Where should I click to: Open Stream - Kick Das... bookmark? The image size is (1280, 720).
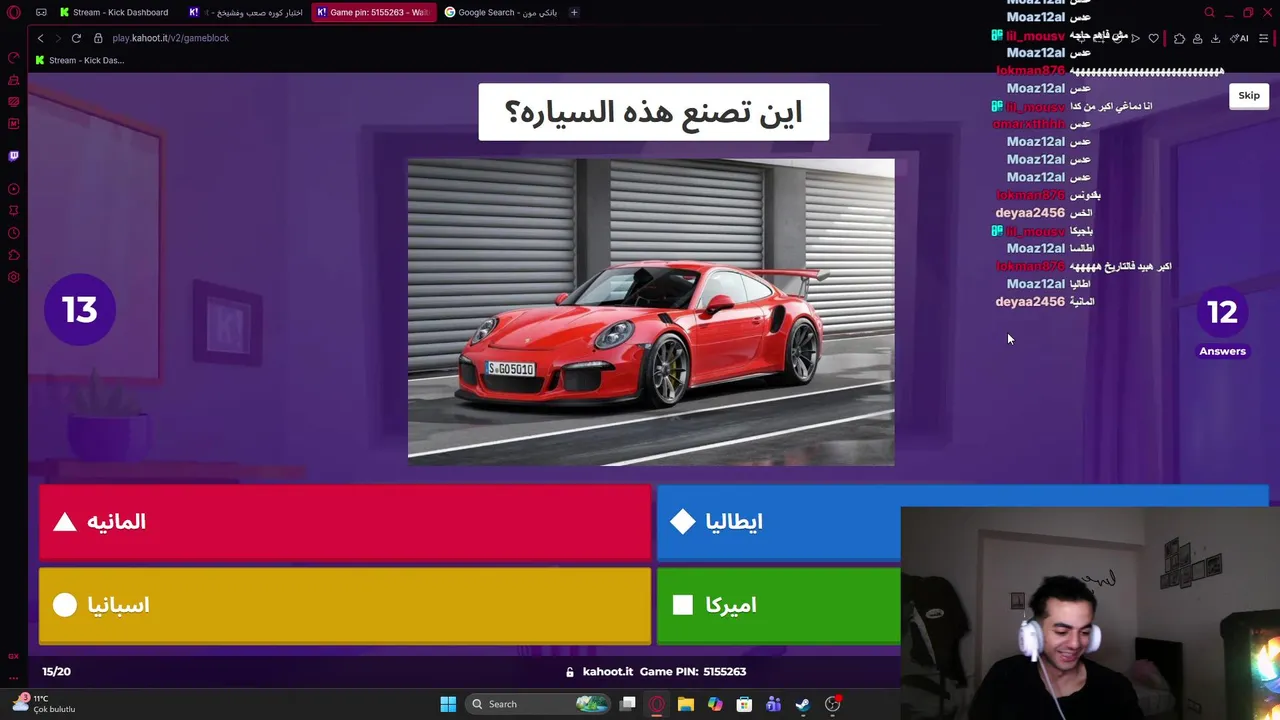(x=80, y=60)
